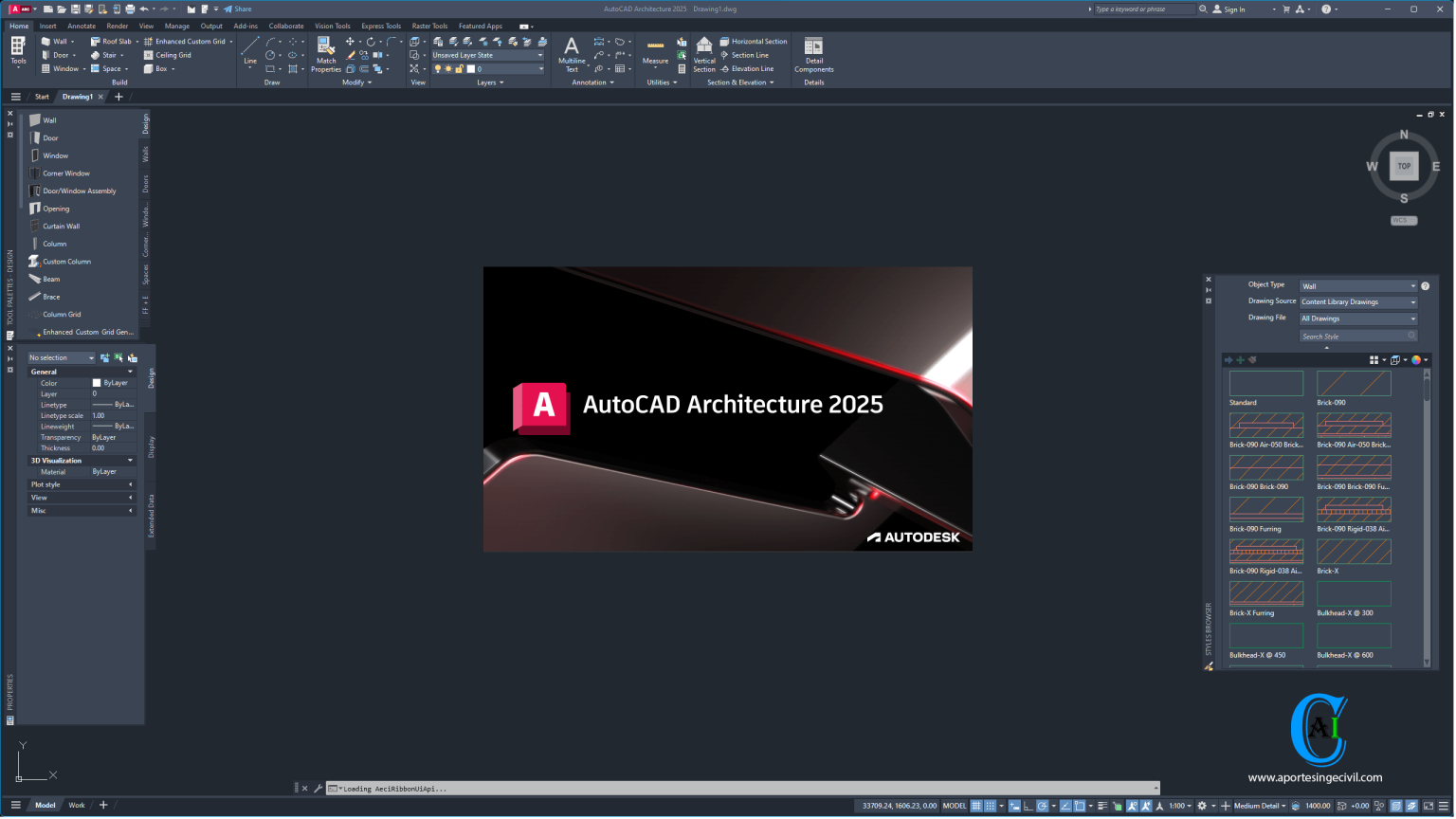Open the Object Type dropdown showing Wall
This screenshot has height=819, width=1456.
click(x=1412, y=285)
